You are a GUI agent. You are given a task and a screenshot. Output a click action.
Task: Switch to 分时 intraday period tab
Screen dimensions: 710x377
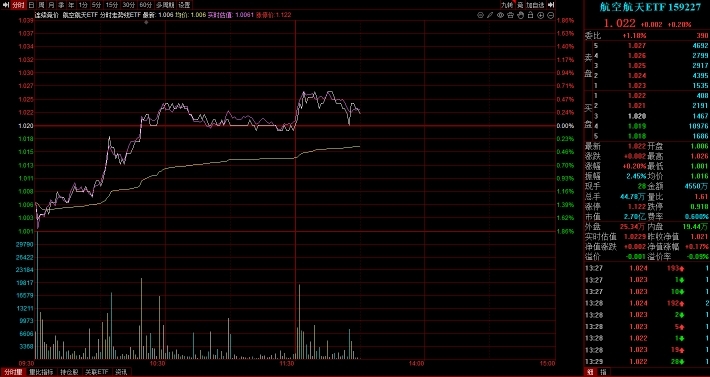[18, 5]
